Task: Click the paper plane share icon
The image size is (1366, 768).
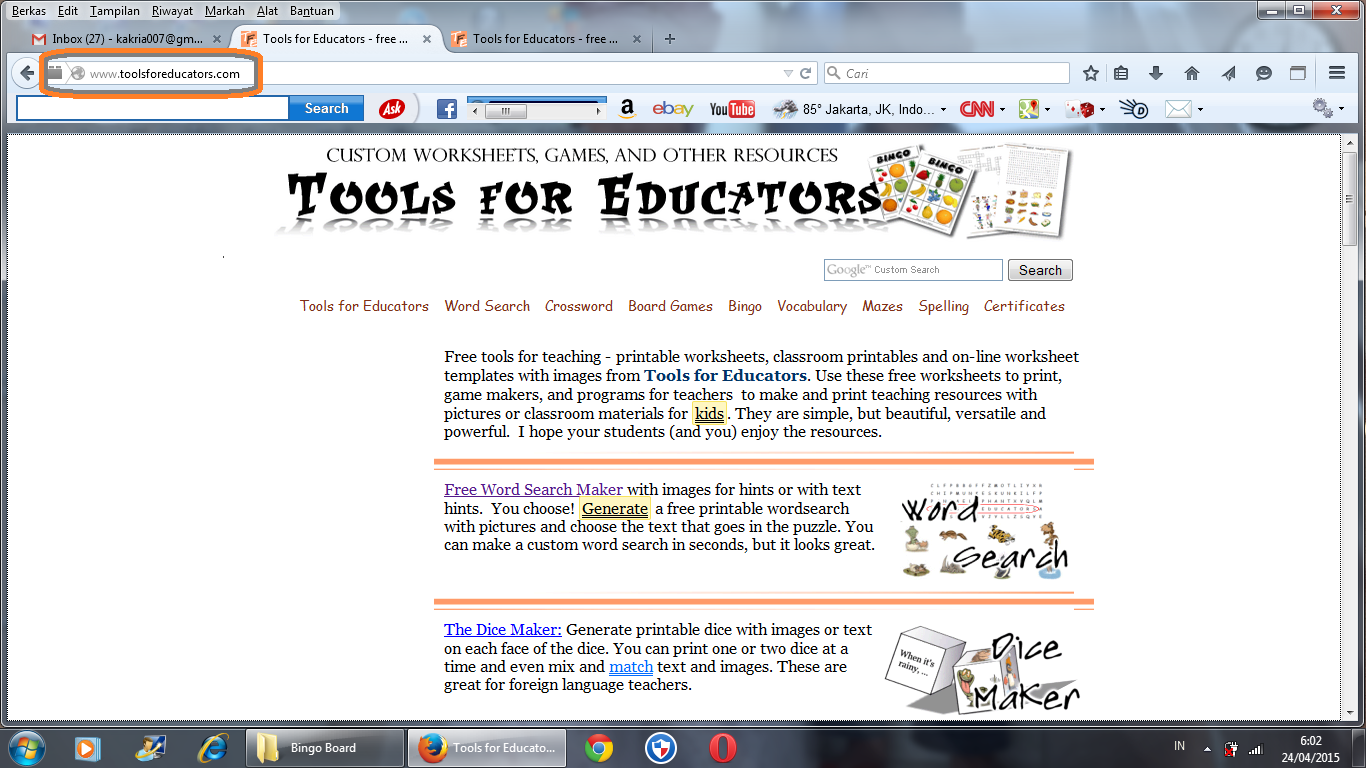Action: click(x=1228, y=73)
